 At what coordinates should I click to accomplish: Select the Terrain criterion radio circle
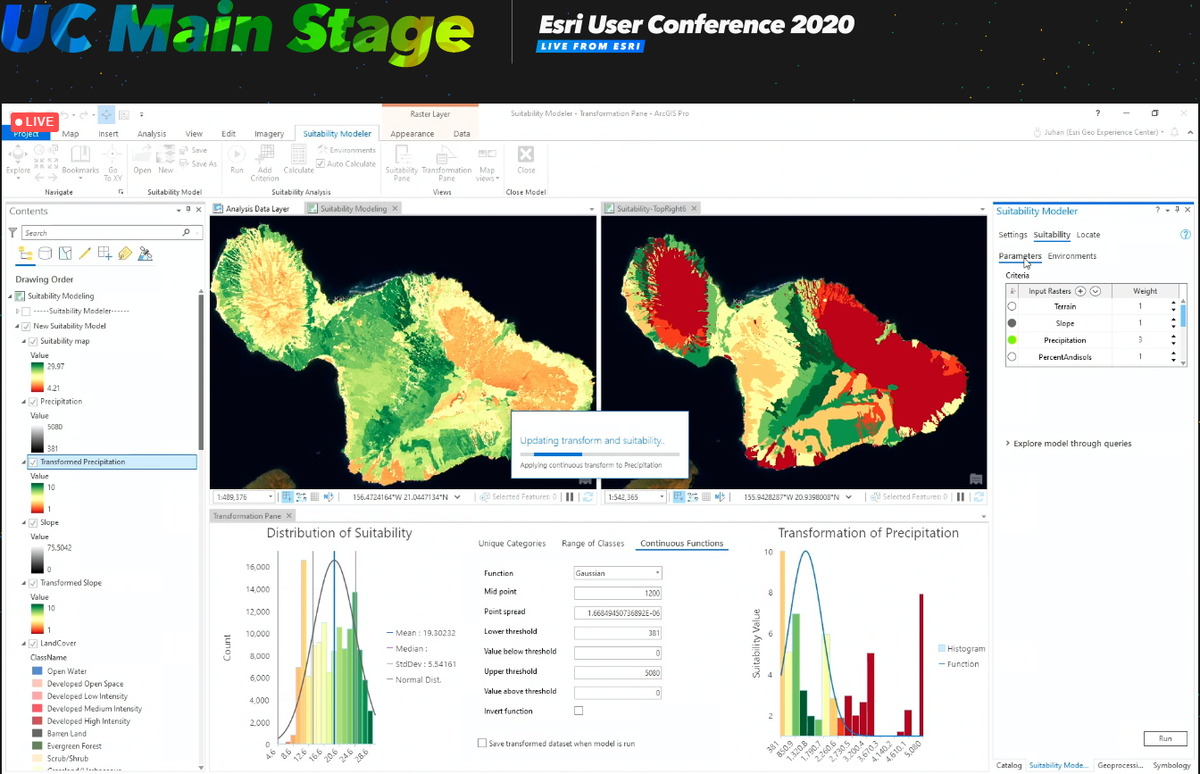point(1012,307)
